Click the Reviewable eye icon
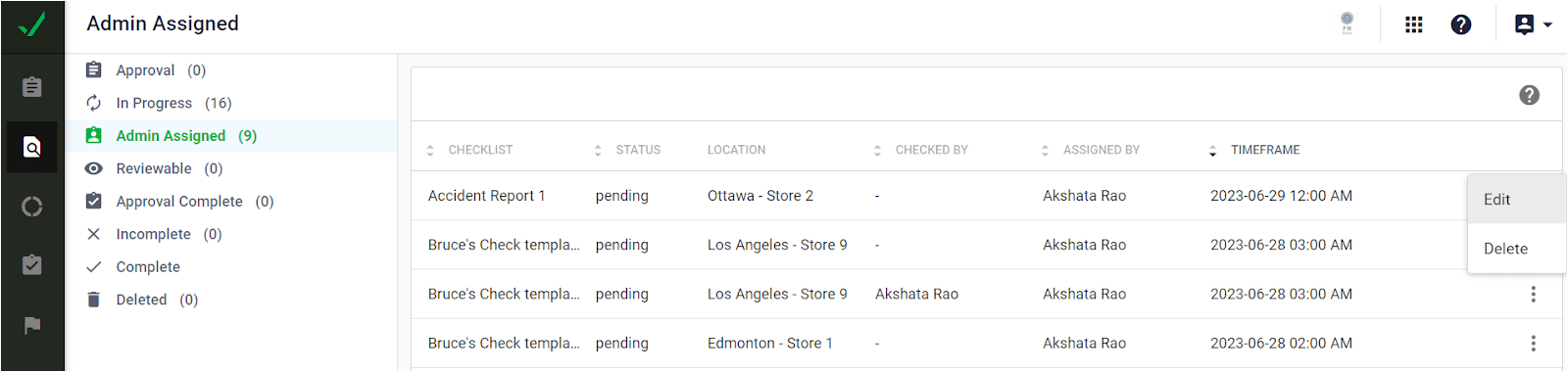The width and height of the screenshot is (1568, 372). (94, 168)
